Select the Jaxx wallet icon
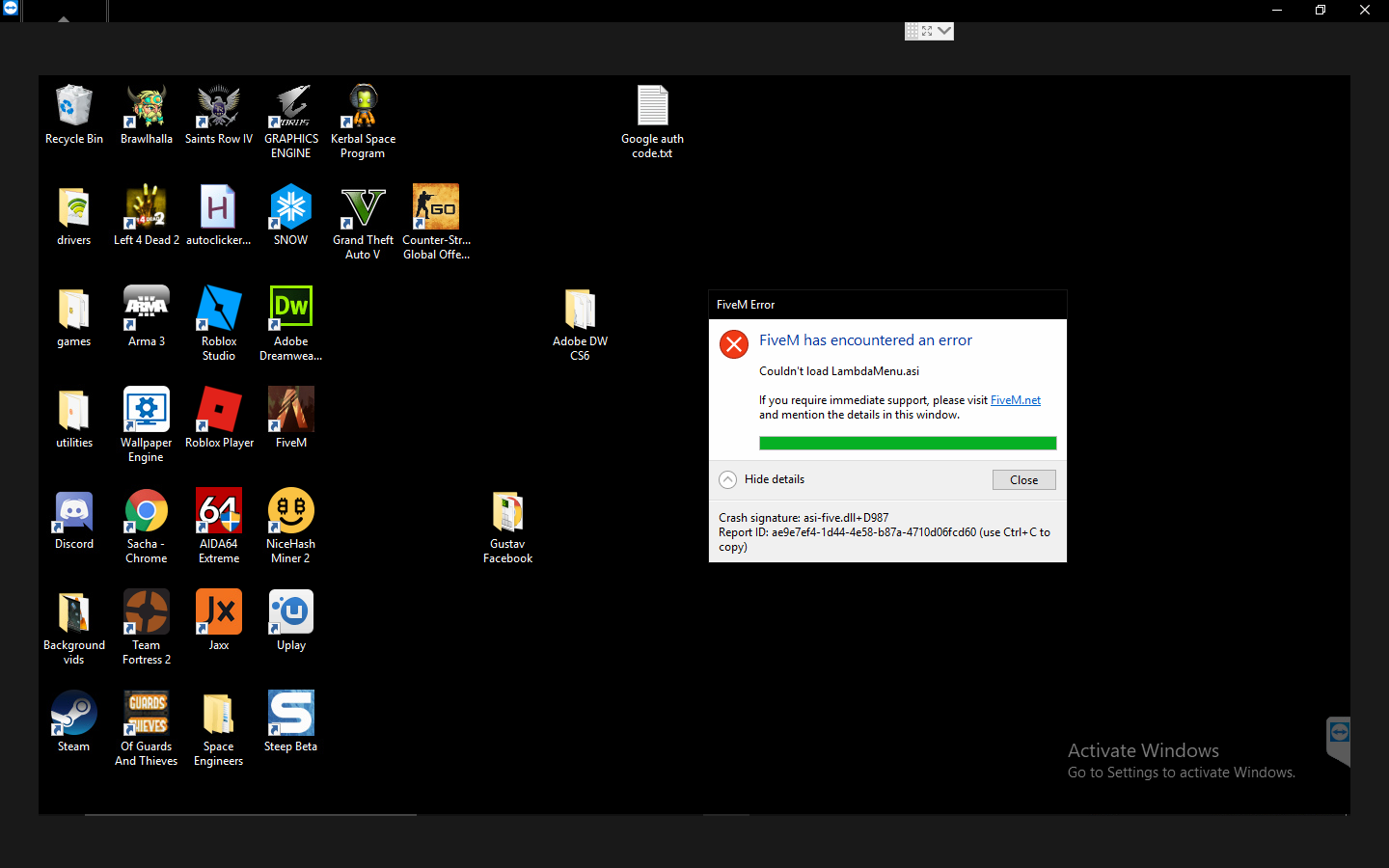 tap(219, 621)
